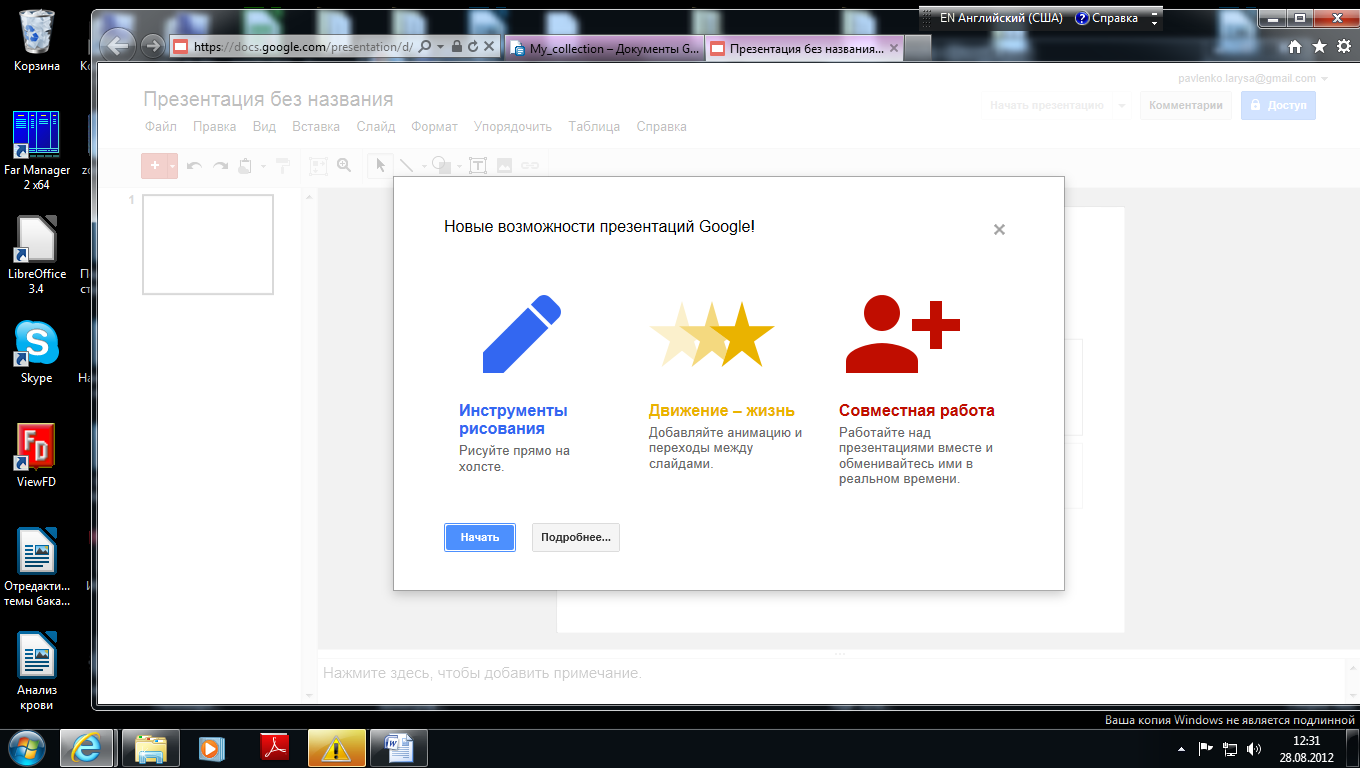The image size is (1360, 768).
Task: Click the browser forward arrow button
Action: [152, 46]
